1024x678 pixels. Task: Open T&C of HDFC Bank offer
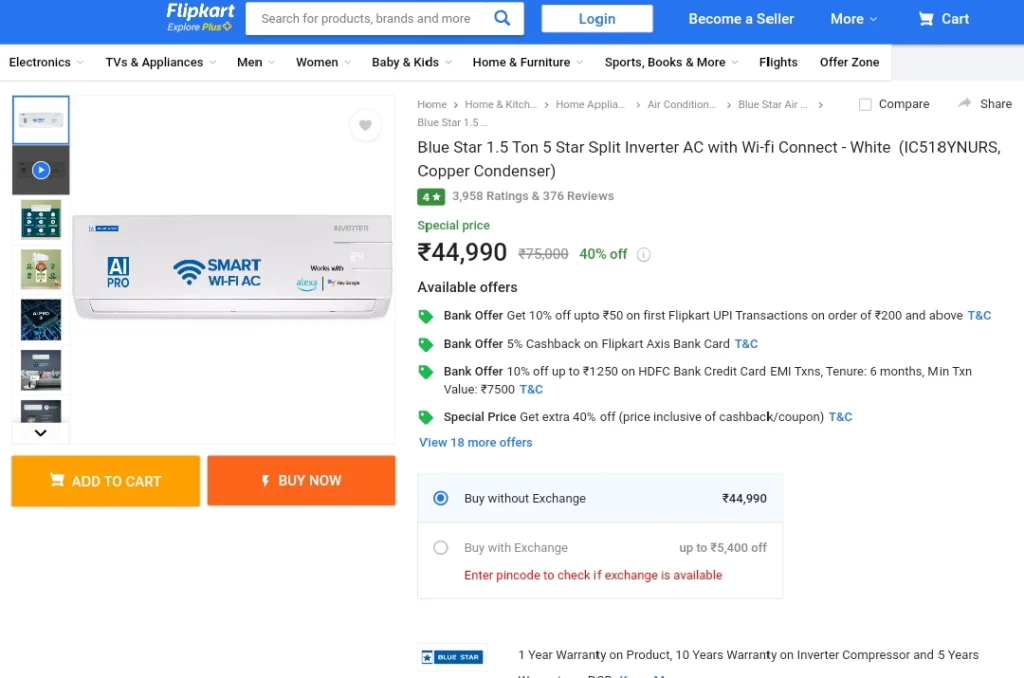531,389
